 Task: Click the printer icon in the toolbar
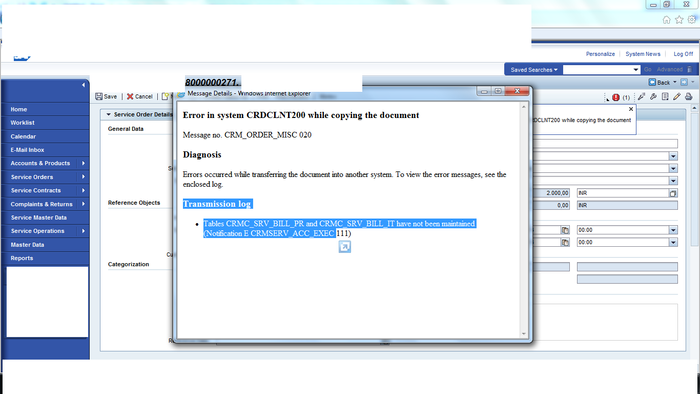pos(688,96)
